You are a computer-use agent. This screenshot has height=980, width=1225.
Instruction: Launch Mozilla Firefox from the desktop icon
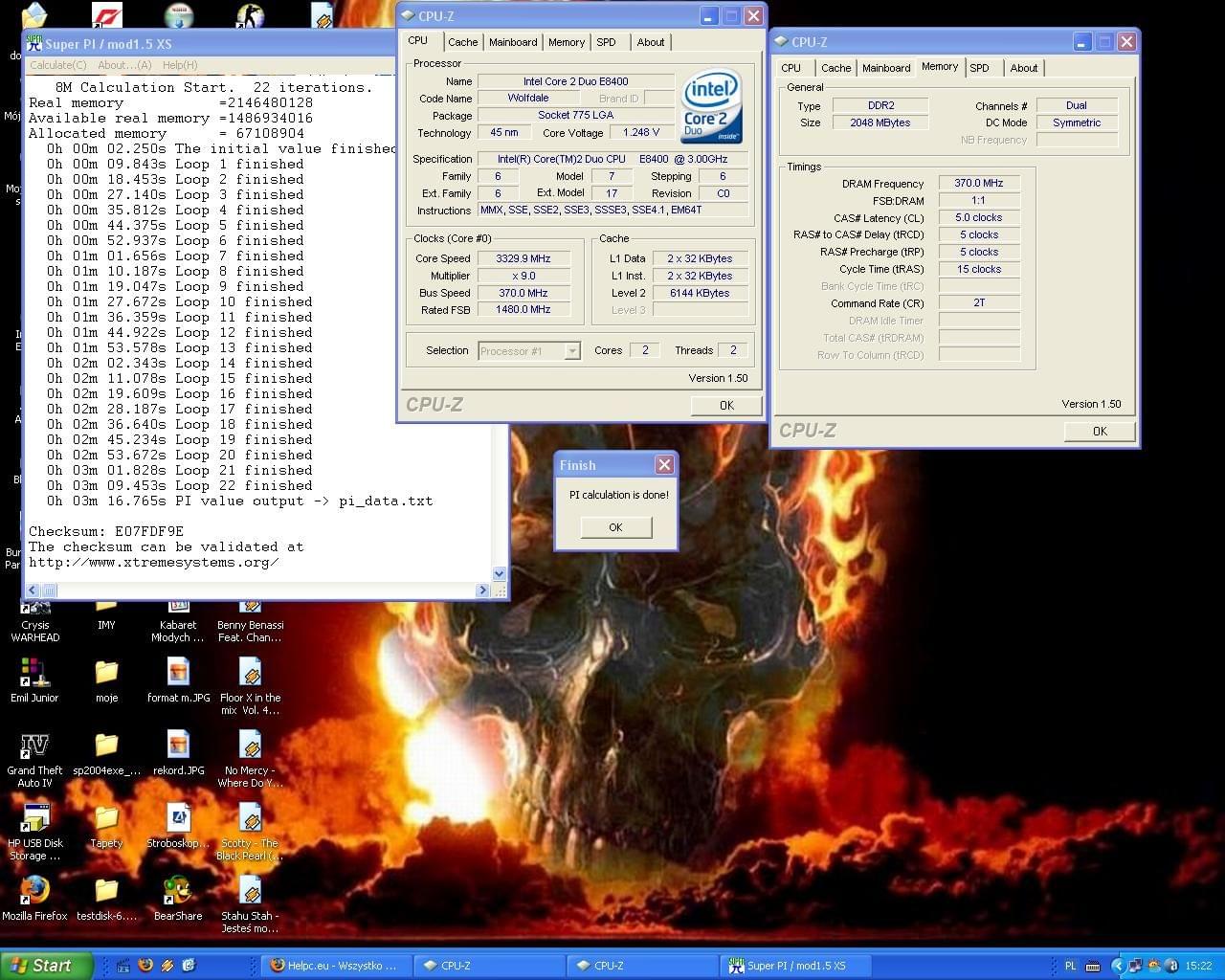[34, 898]
